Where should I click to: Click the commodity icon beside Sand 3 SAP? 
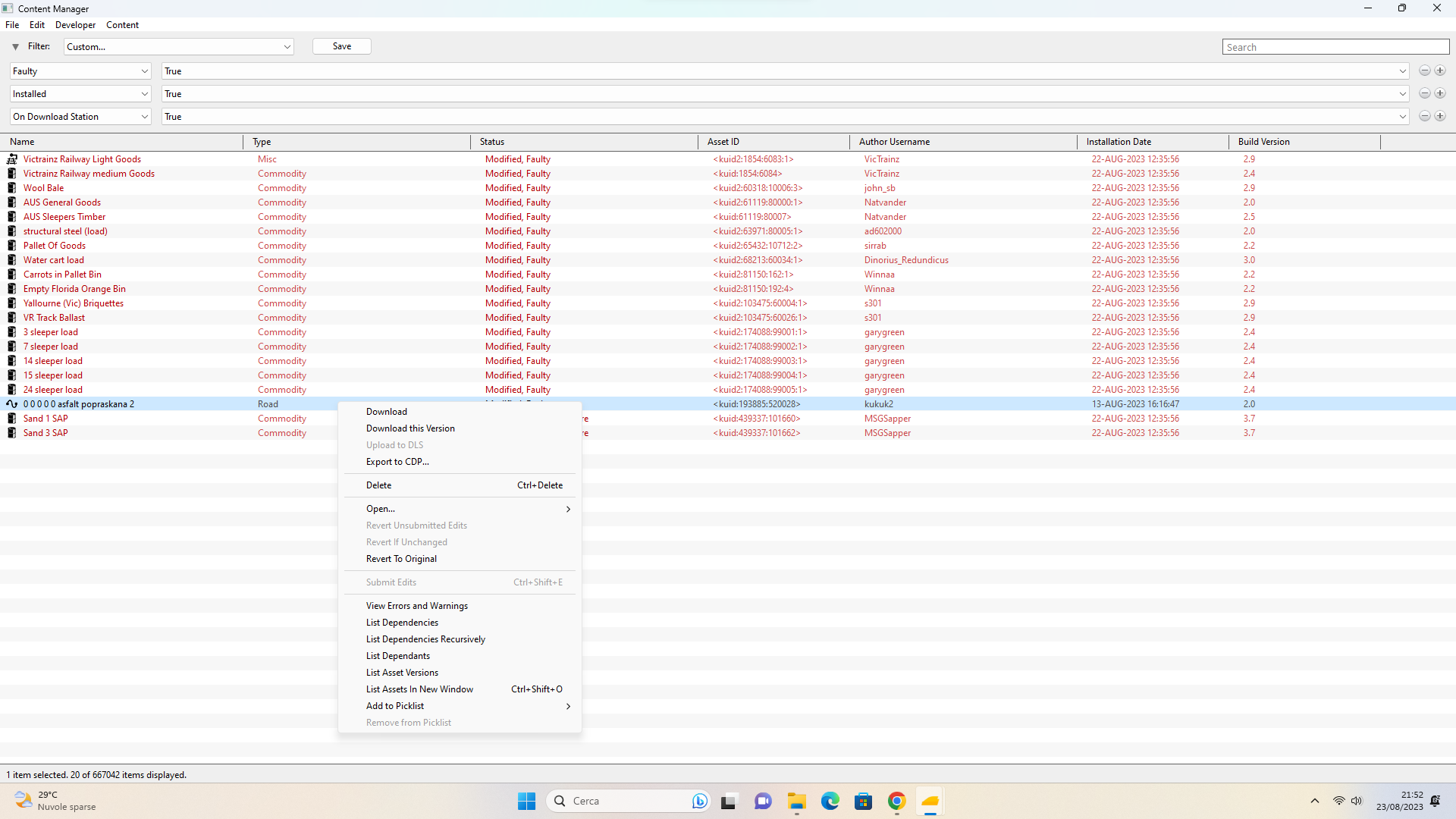click(12, 433)
